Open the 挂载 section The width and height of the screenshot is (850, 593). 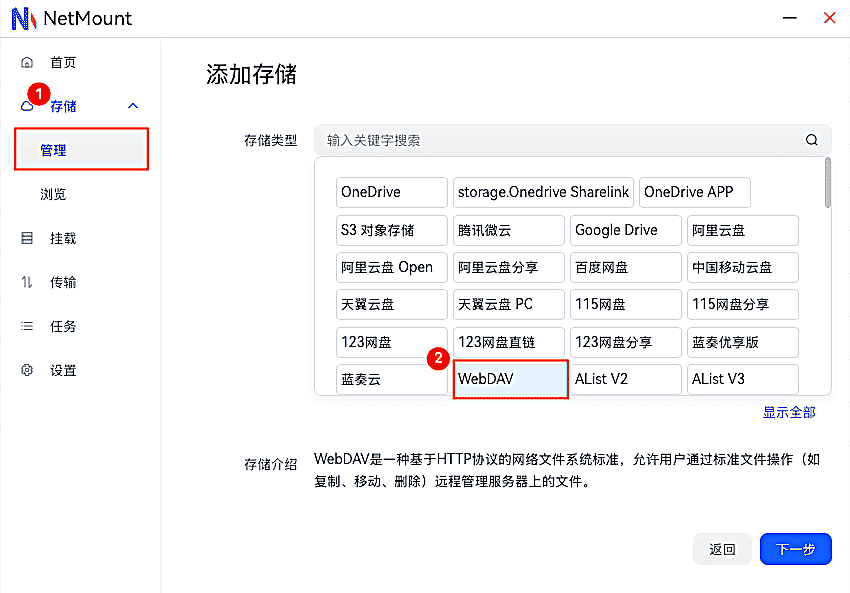pos(63,238)
